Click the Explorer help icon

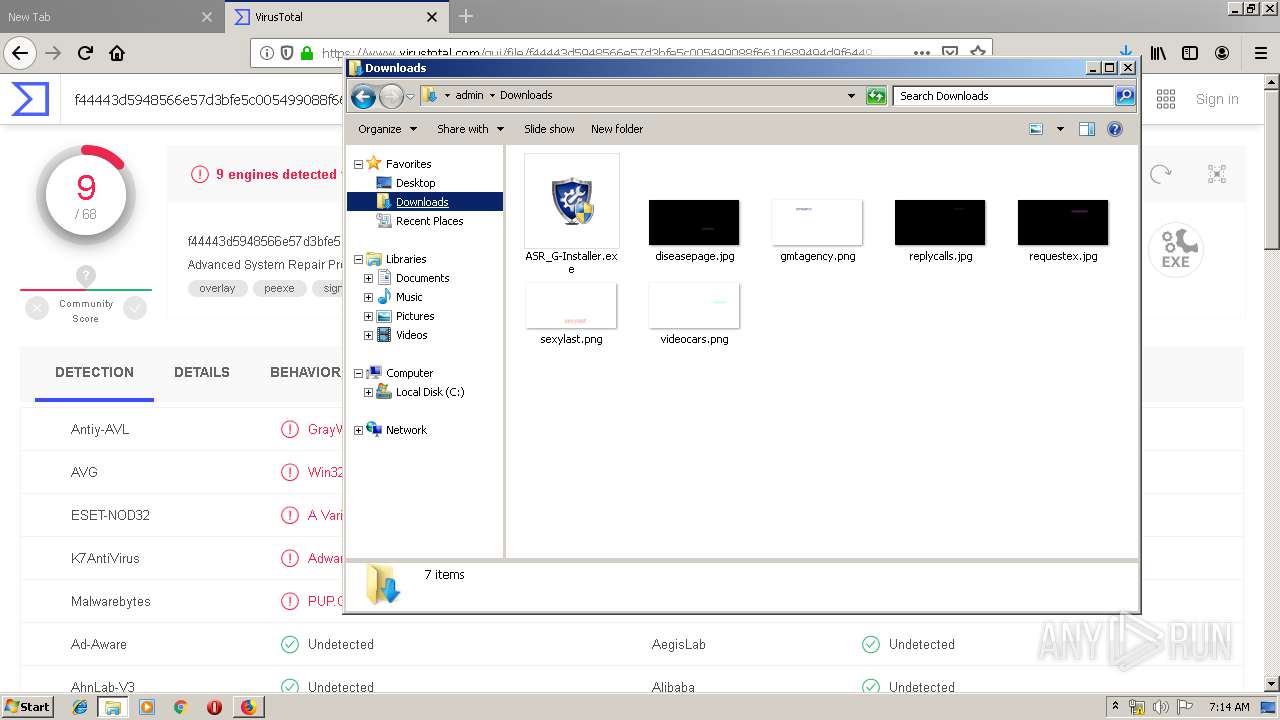pyautogui.click(x=1115, y=129)
